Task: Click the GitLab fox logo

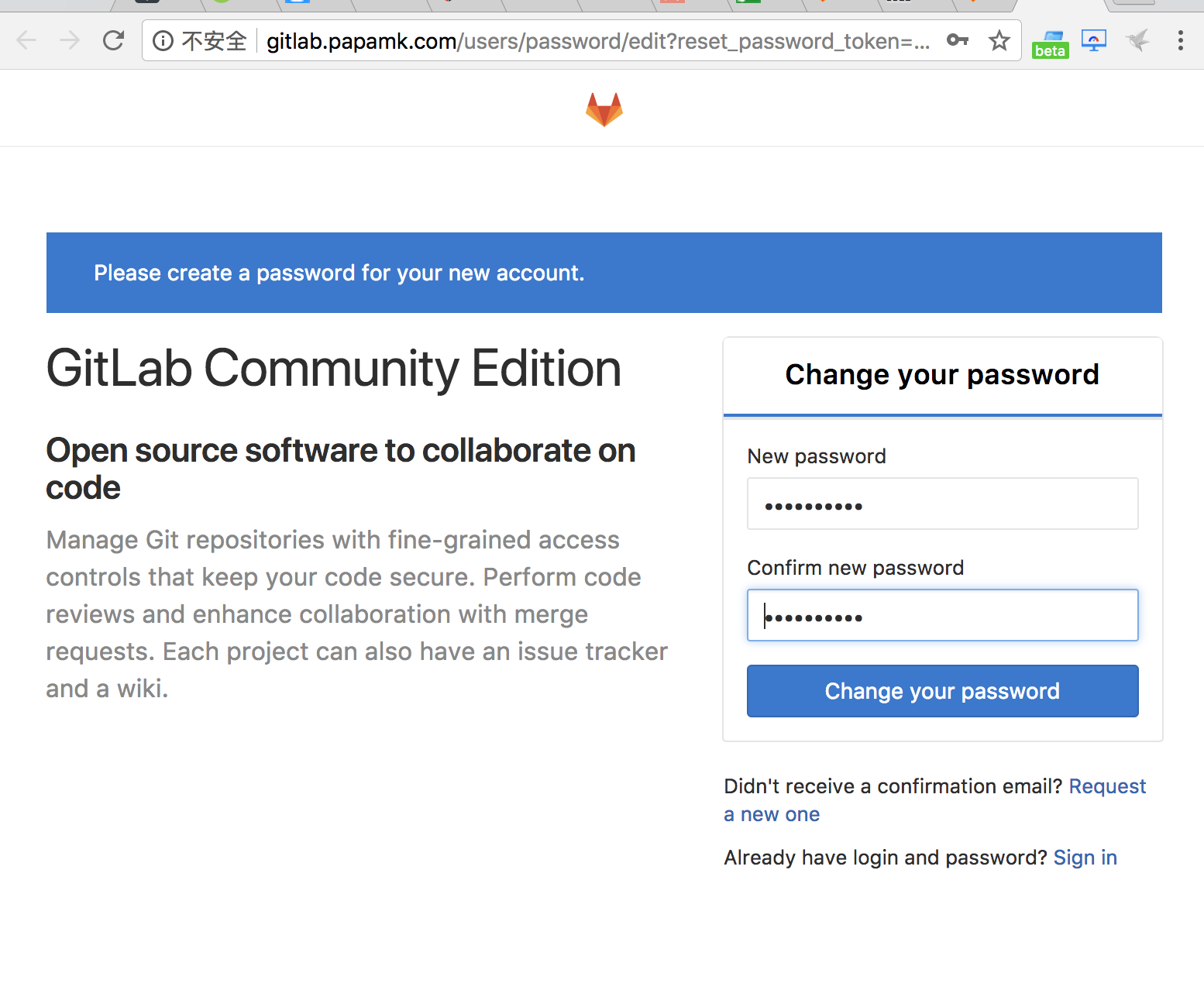Action: [604, 108]
